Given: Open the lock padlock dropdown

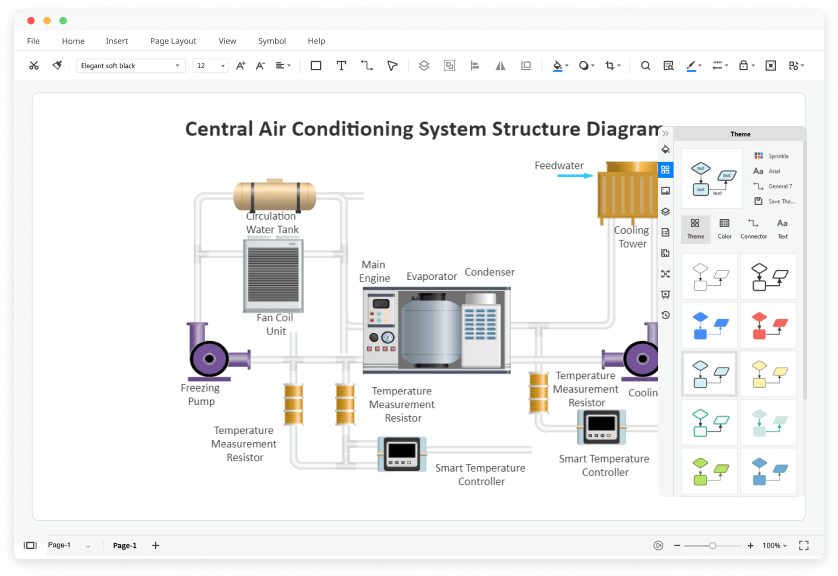Looking at the screenshot, I should coord(746,66).
